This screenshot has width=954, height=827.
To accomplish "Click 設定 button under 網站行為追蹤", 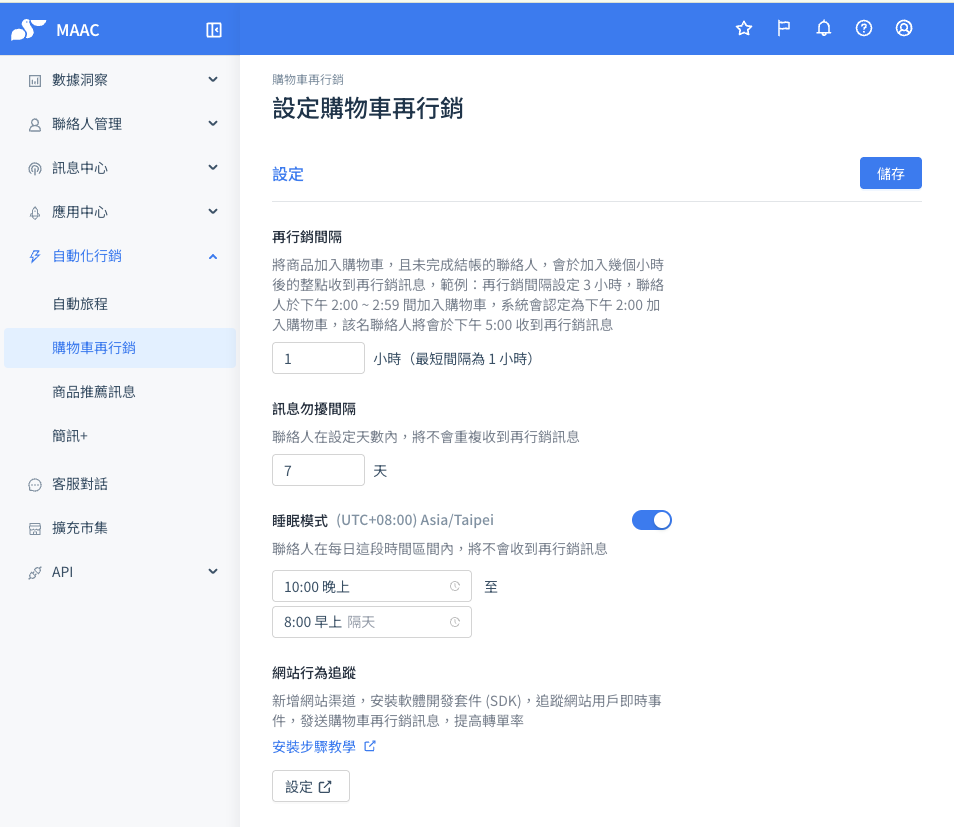I will 311,786.
